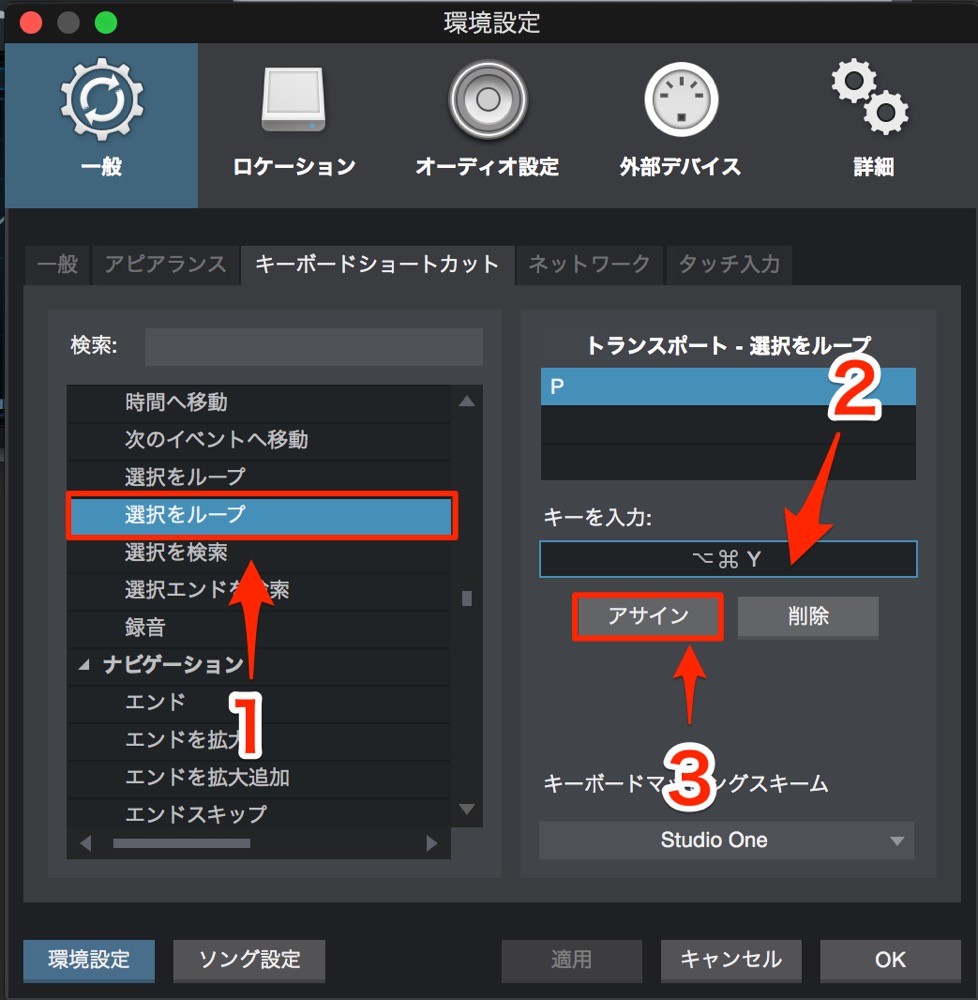This screenshot has height=1000, width=978.
Task: Click the command list vertical scrollbar thumb
Action: click(x=467, y=598)
